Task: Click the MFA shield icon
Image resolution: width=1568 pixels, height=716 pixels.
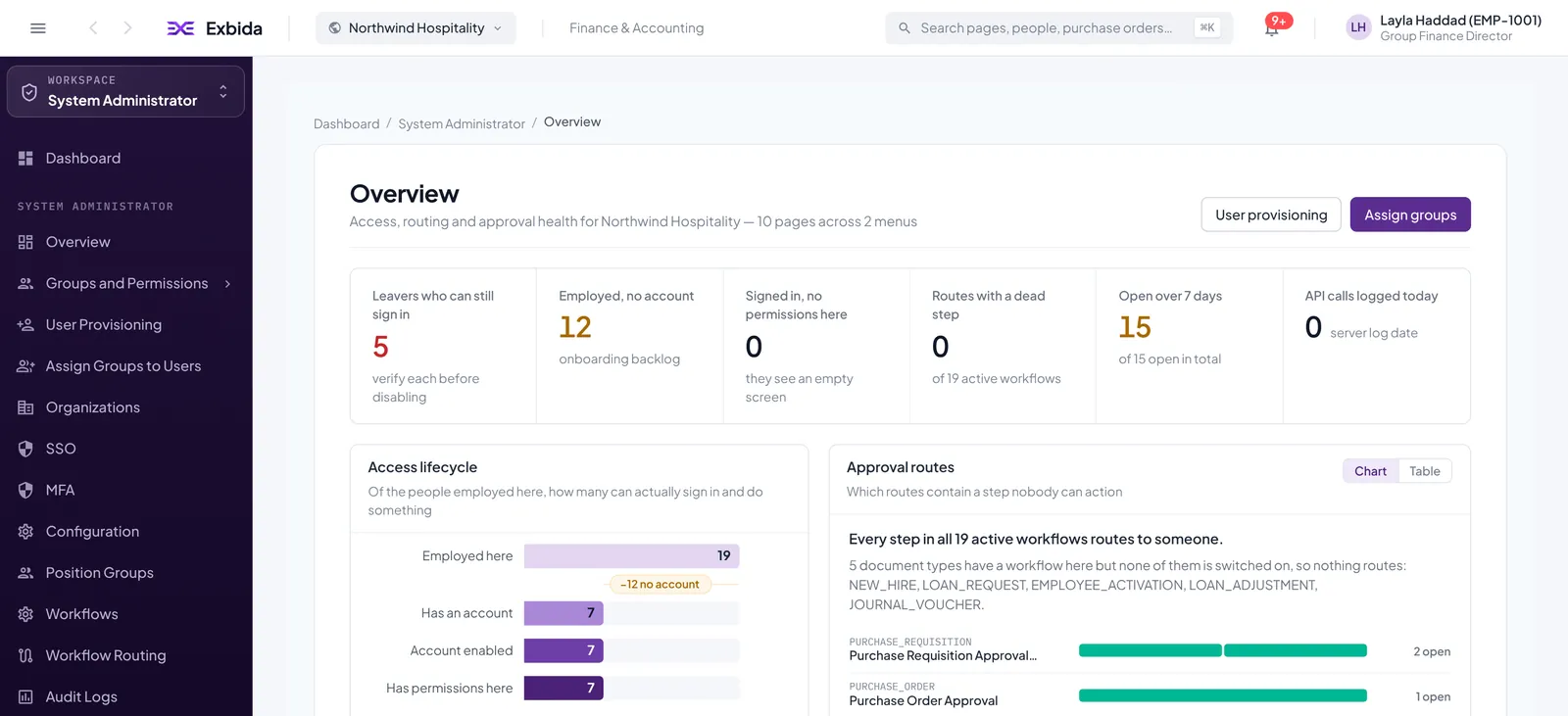Action: pyautogui.click(x=25, y=491)
